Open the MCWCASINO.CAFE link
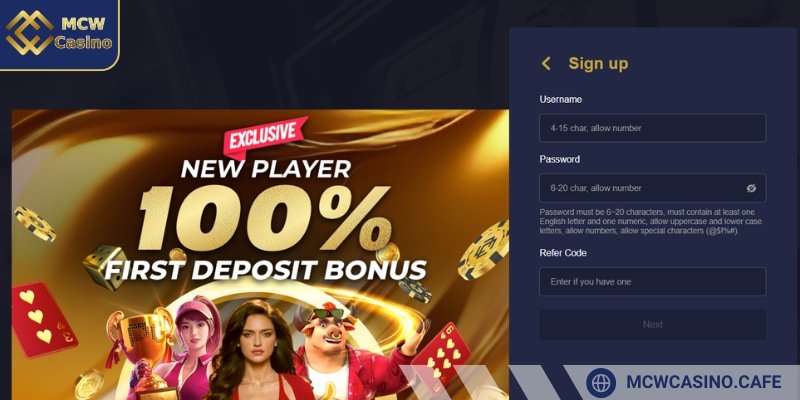The width and height of the screenshot is (800, 400). tap(704, 382)
